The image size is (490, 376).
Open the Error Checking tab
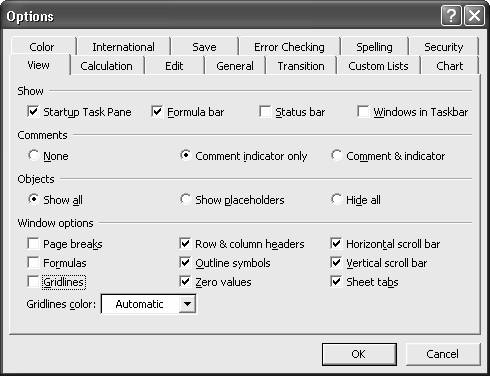(289, 47)
